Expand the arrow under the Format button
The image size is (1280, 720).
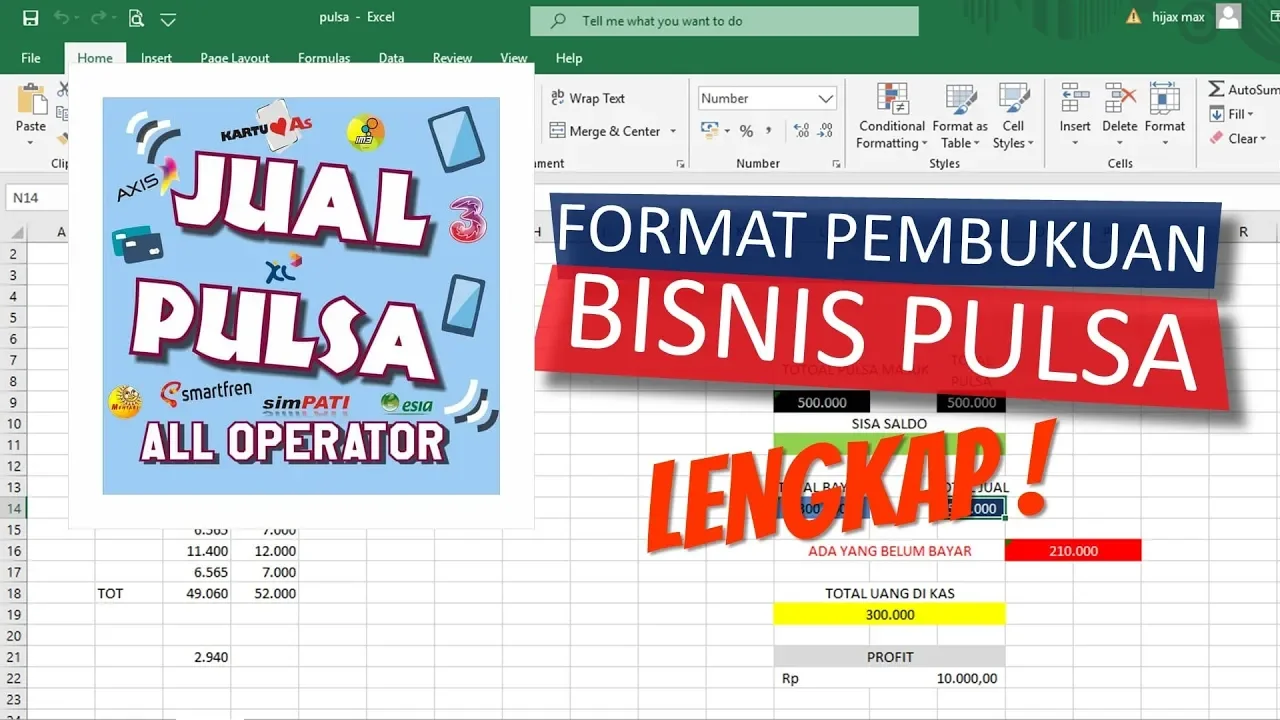1165,143
